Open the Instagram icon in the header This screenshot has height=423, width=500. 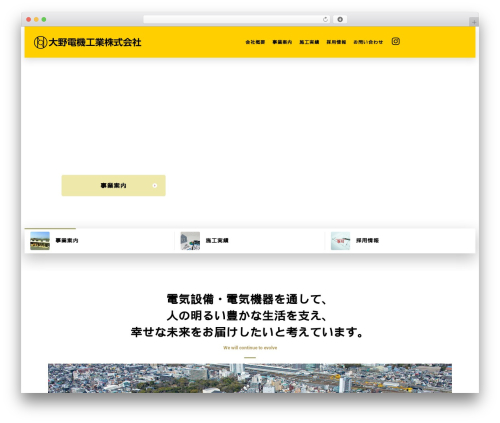(396, 41)
